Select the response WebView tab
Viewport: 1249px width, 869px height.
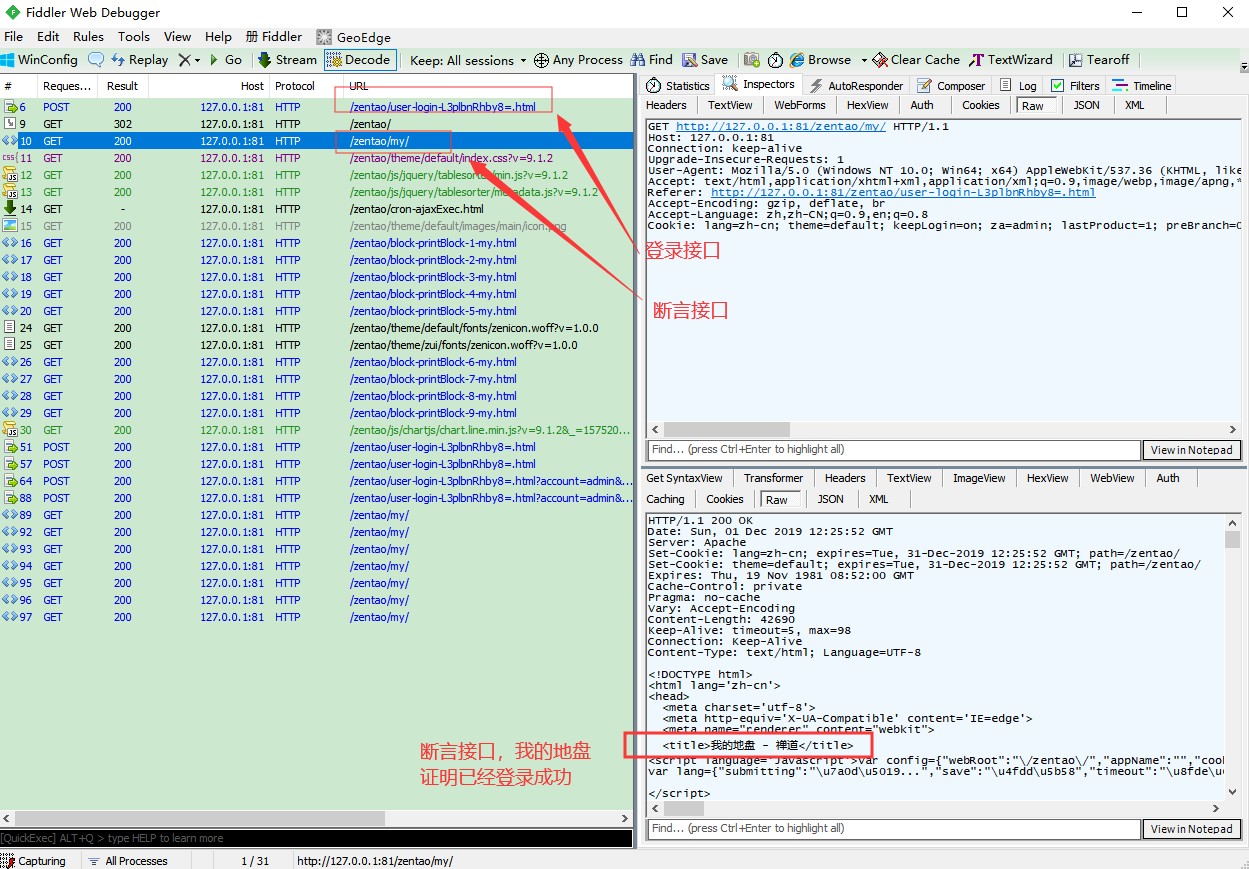click(1112, 478)
